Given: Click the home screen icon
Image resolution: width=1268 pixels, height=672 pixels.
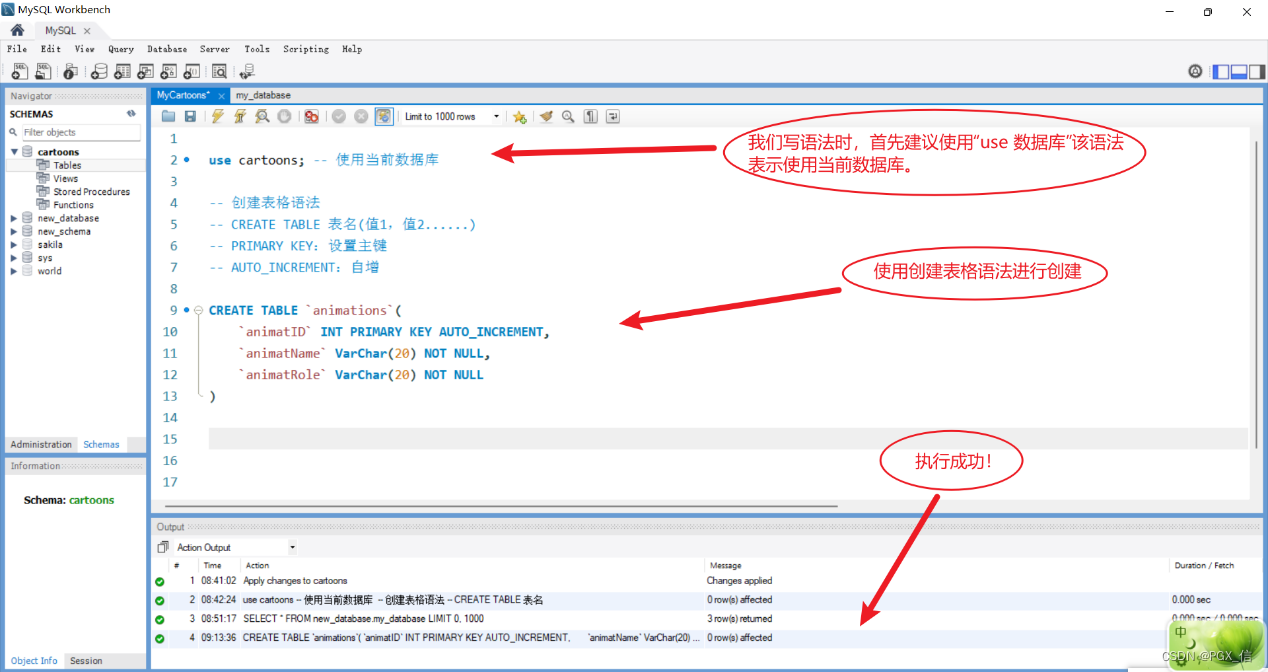Looking at the screenshot, I should pos(17,30).
